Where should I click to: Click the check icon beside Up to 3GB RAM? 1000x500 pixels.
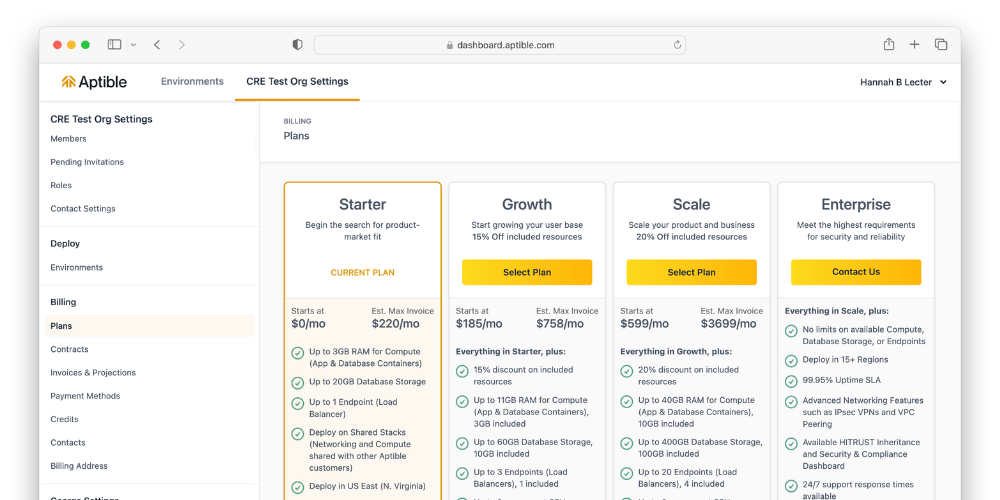pyautogui.click(x=297, y=353)
